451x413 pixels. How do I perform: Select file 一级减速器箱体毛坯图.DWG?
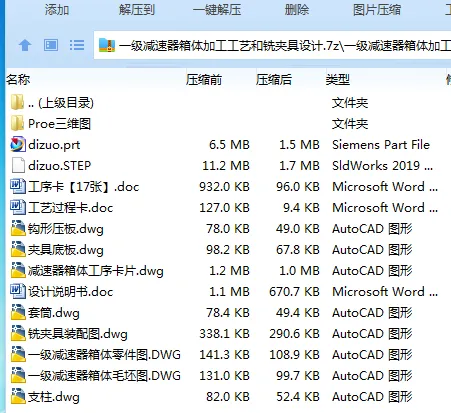[x=104, y=376]
